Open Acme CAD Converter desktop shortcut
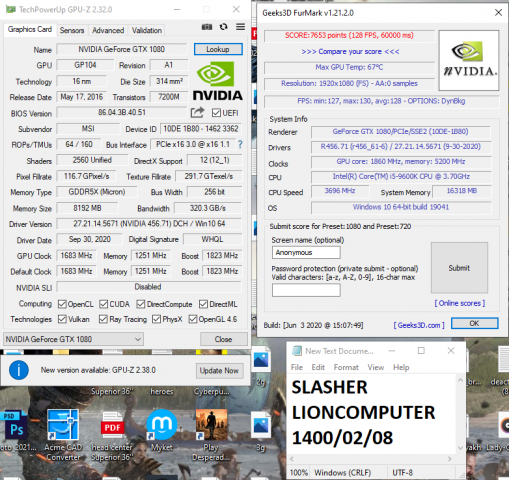Image resolution: width=509 pixels, height=480 pixels. (x=63, y=425)
